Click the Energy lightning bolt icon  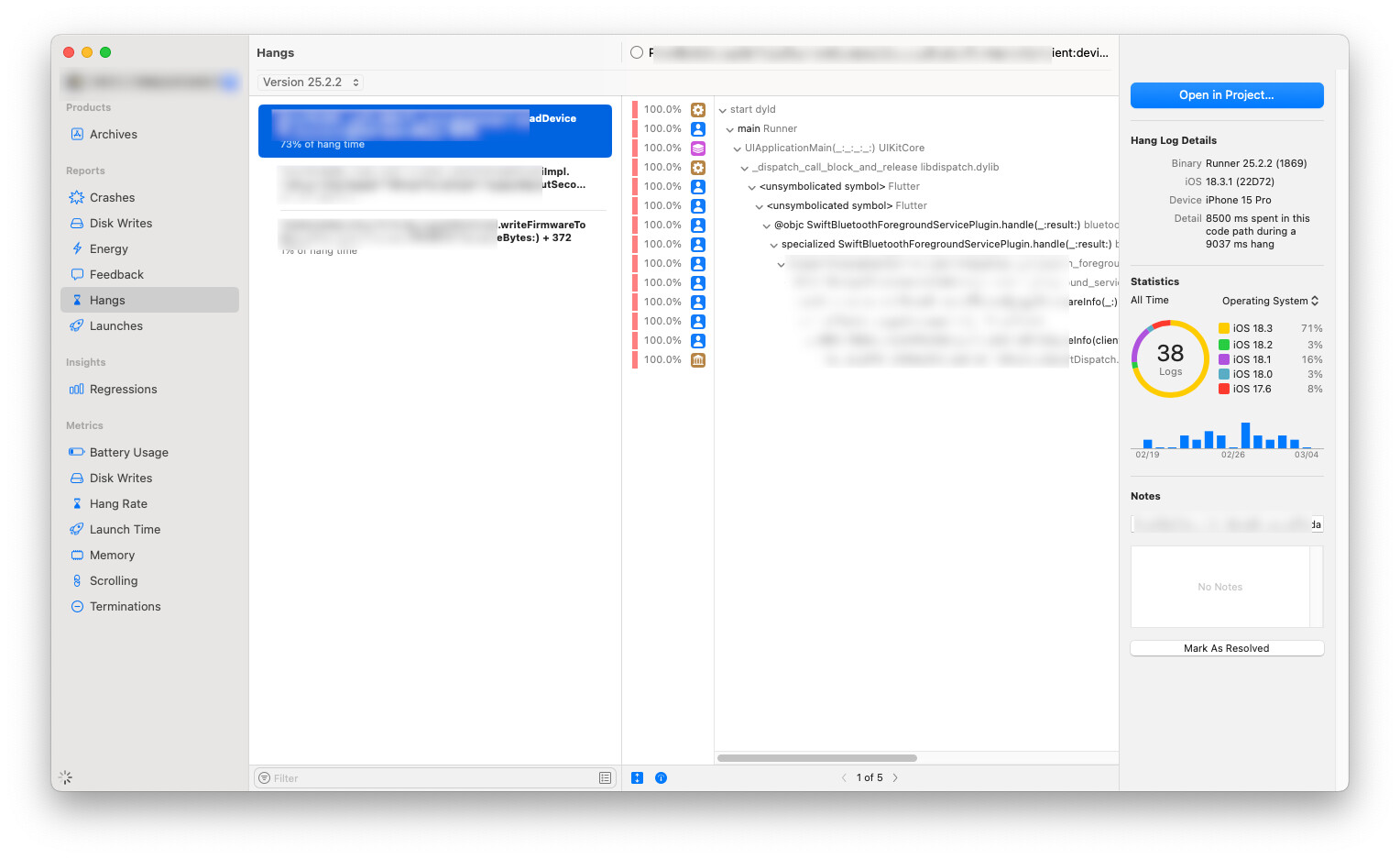[77, 248]
